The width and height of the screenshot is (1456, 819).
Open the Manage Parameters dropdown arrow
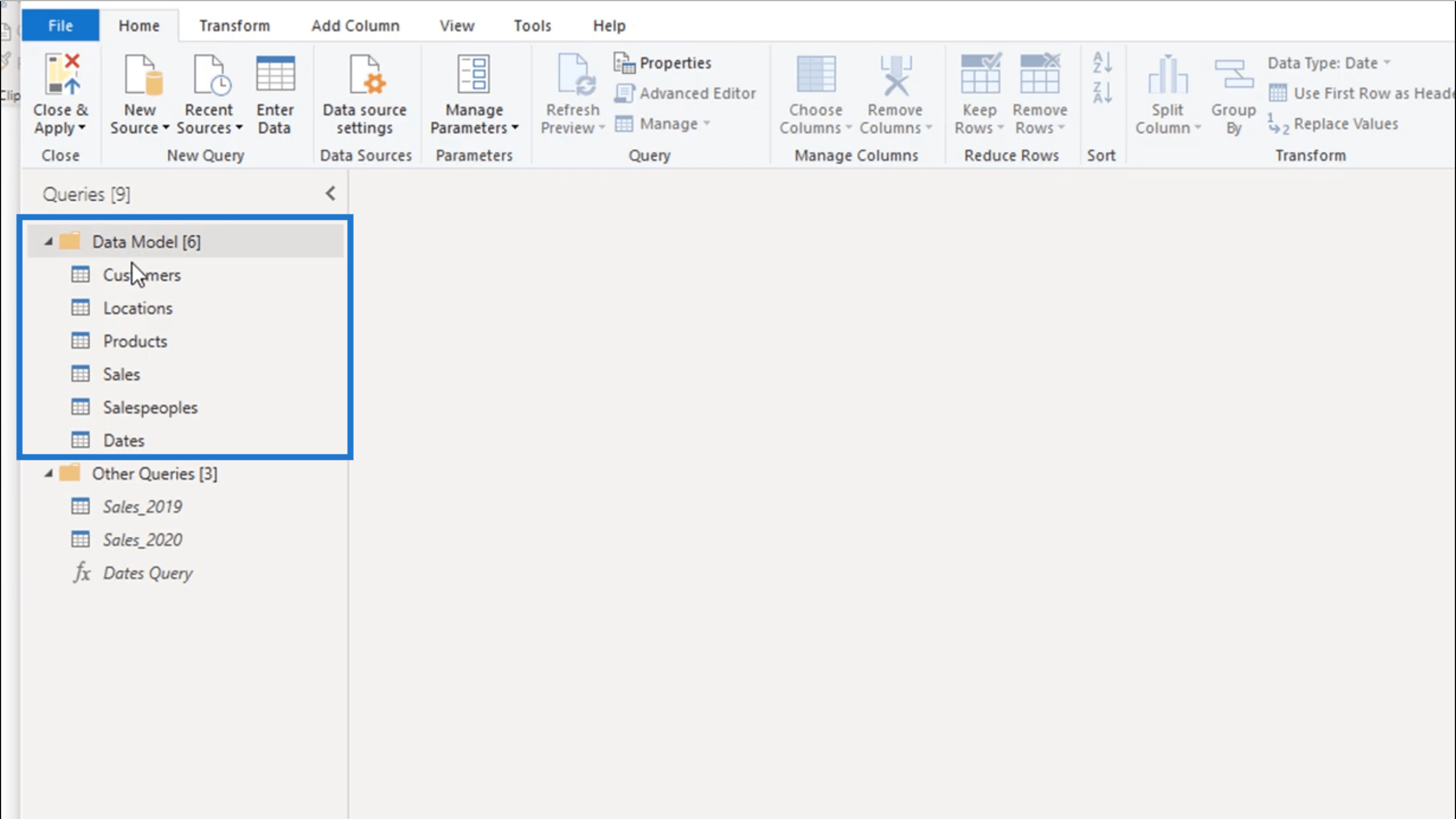coord(515,128)
